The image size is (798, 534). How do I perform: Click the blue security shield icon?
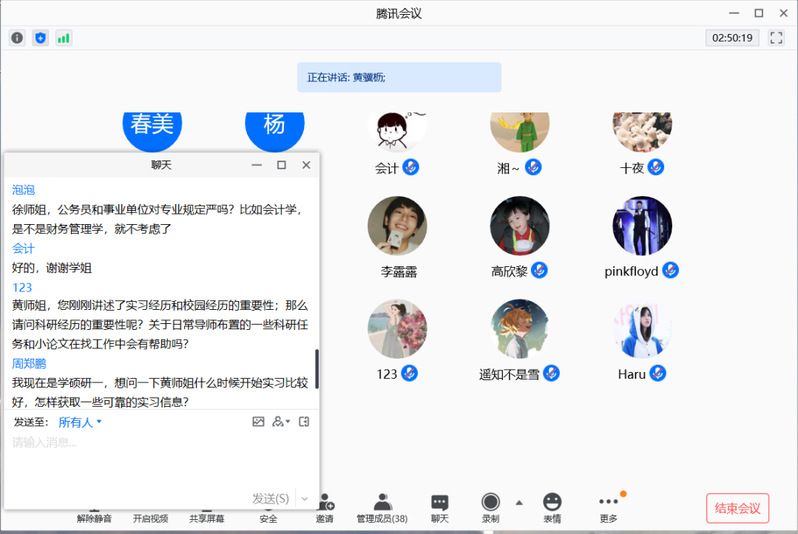coord(40,38)
